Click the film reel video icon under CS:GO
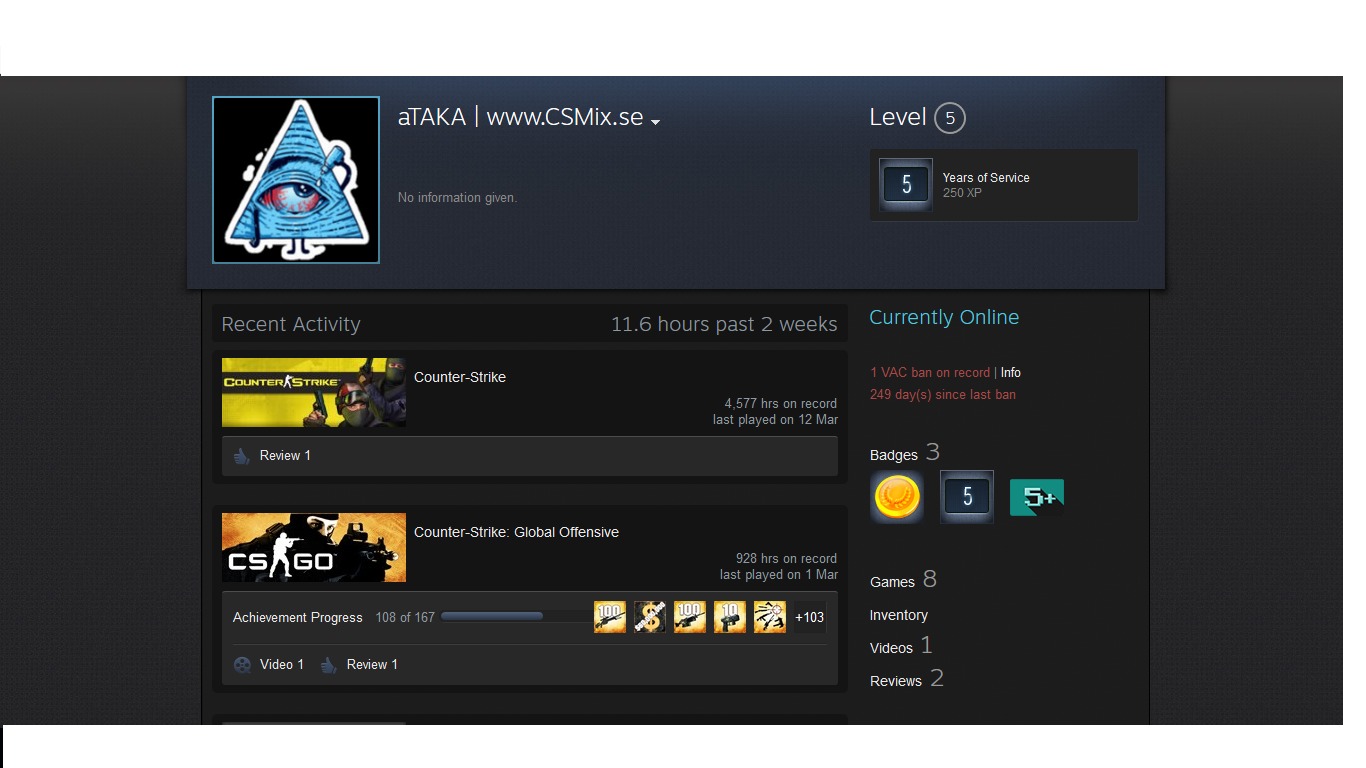The width and height of the screenshot is (1366, 768). 242,665
